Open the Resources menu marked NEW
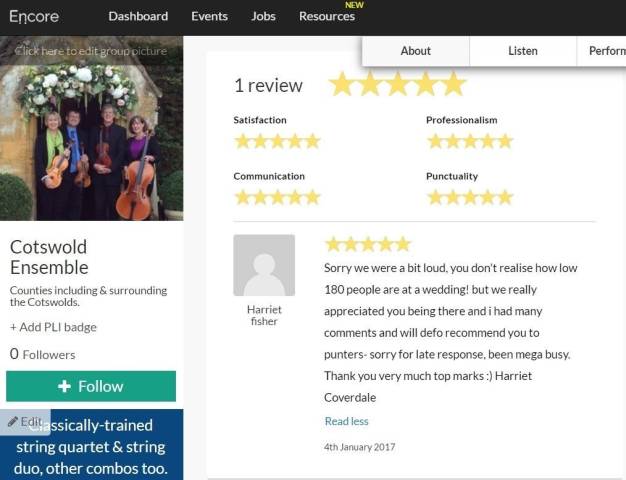This screenshot has height=480, width=626. 327,16
